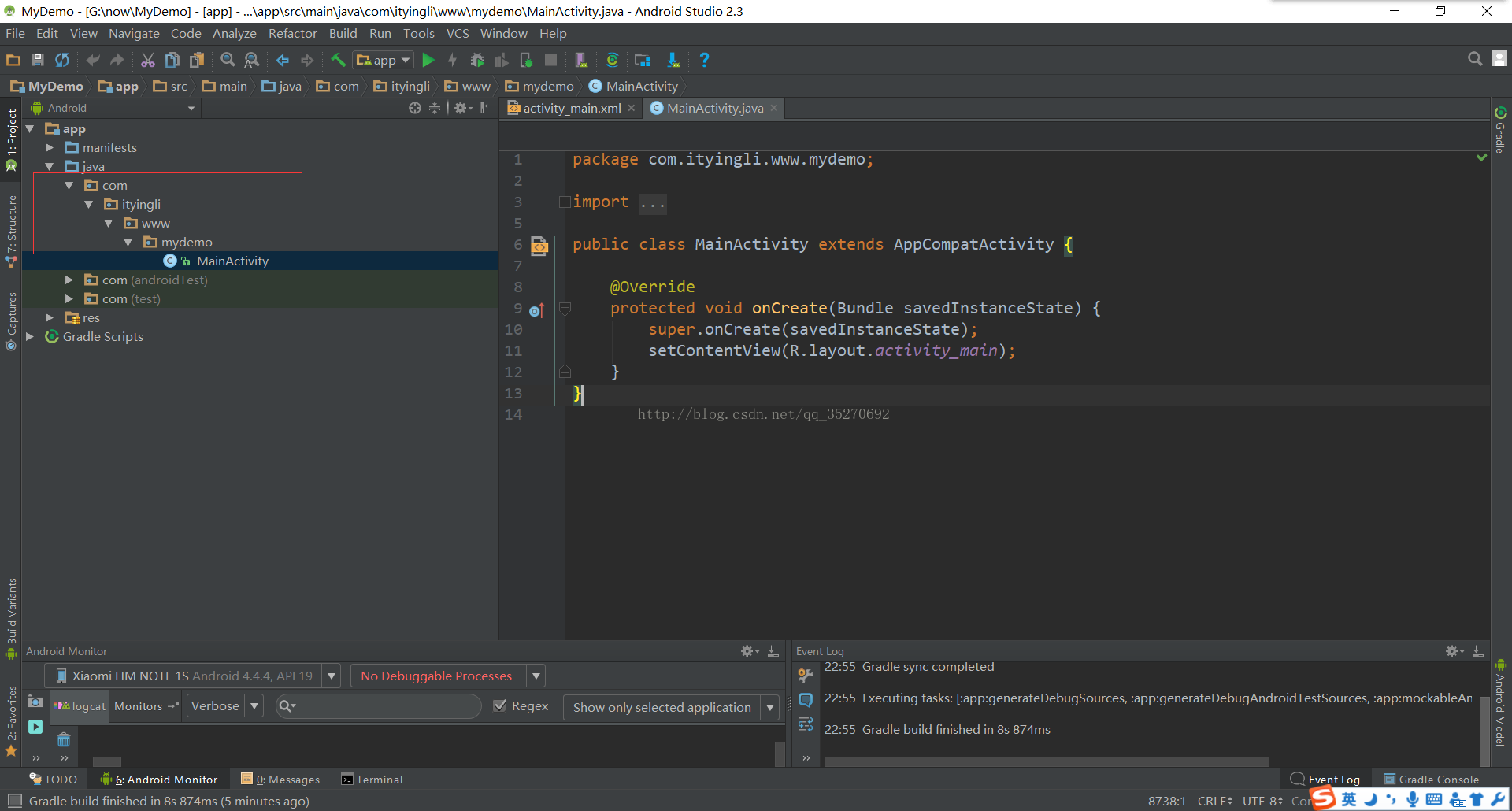Open the AVD Manager icon
1512x811 pixels.
point(581,60)
